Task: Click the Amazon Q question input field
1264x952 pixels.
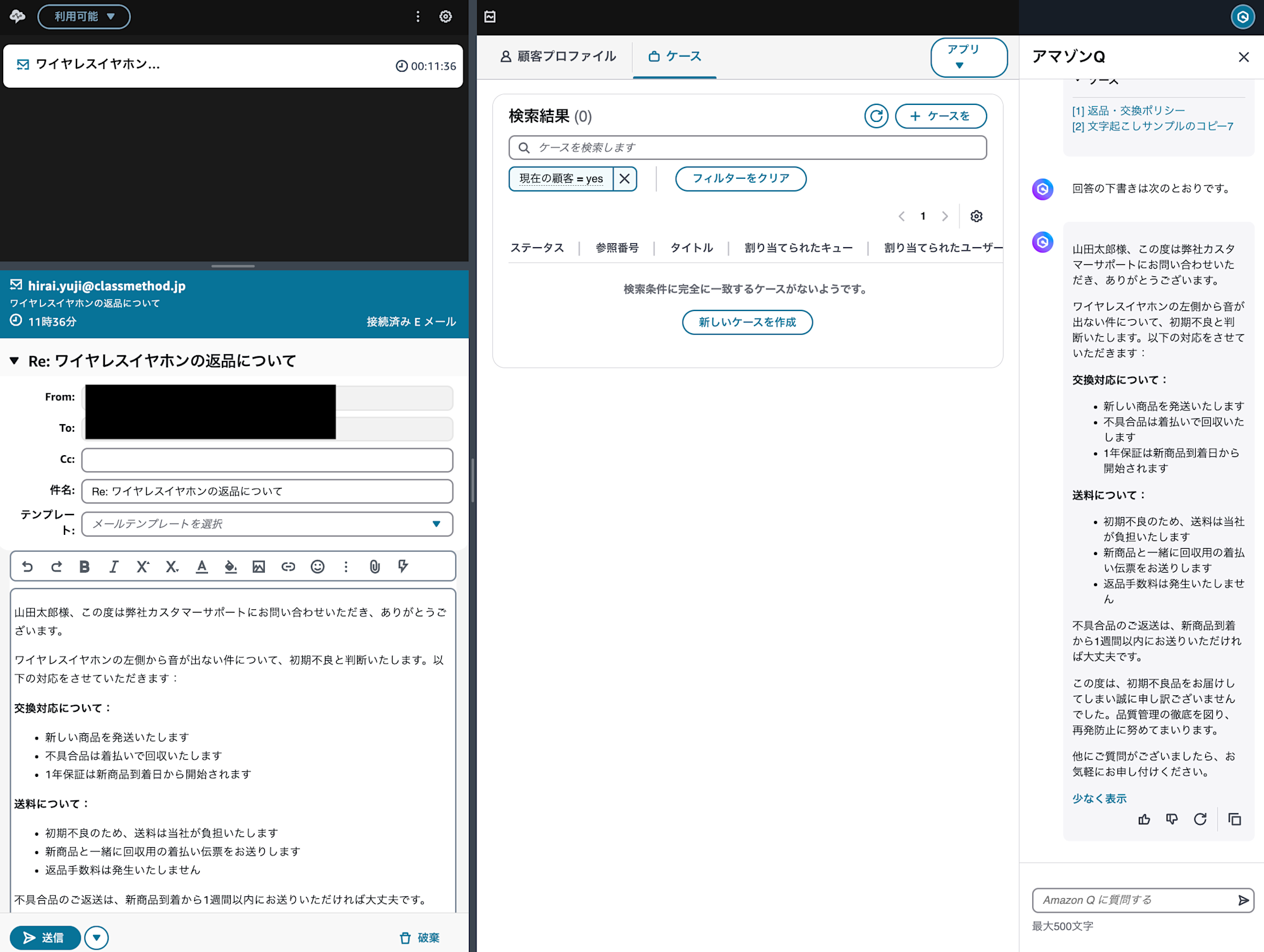Action: point(1131,900)
